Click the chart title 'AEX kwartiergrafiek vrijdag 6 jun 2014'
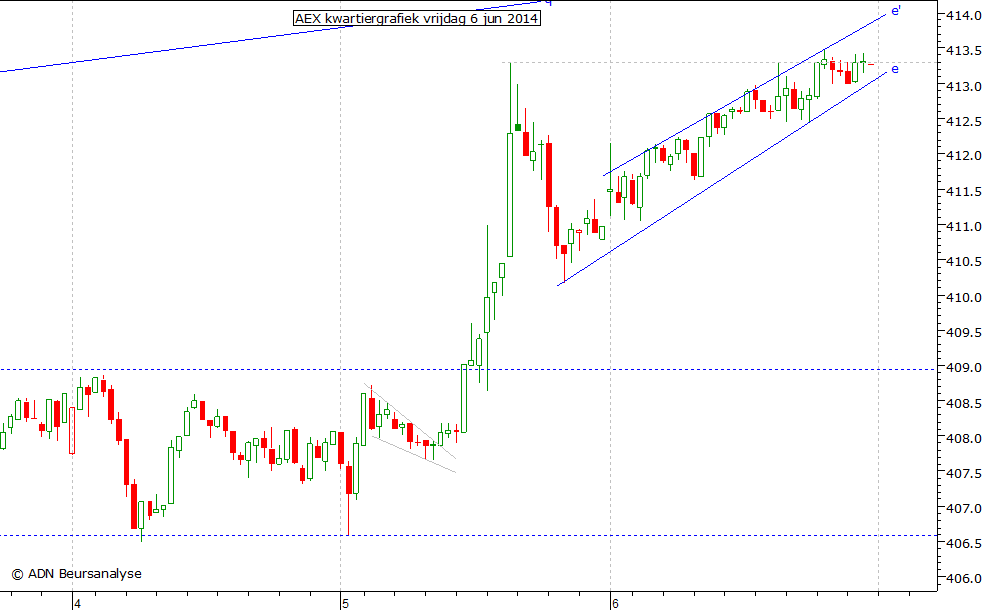 [x=417, y=18]
